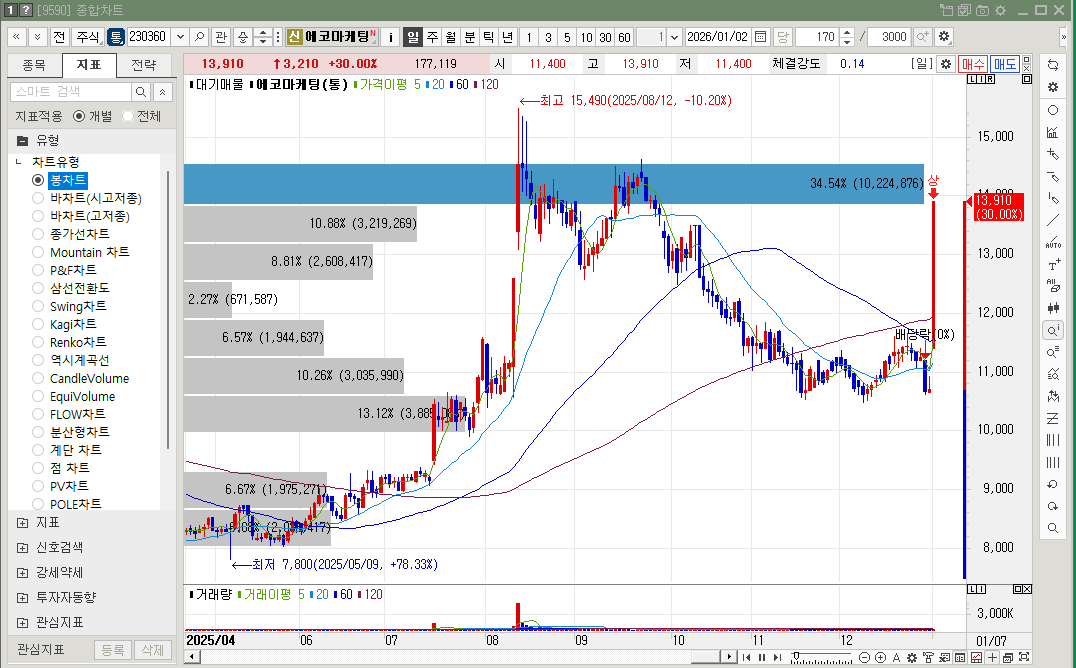Click the gear settings icon in title bar

(1001, 10)
